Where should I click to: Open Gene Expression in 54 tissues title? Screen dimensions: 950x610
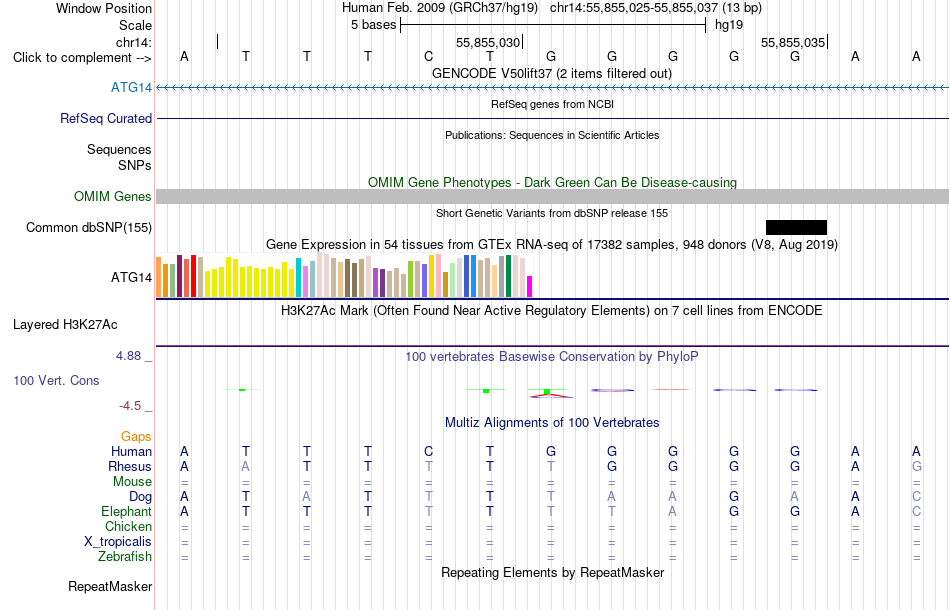click(552, 245)
